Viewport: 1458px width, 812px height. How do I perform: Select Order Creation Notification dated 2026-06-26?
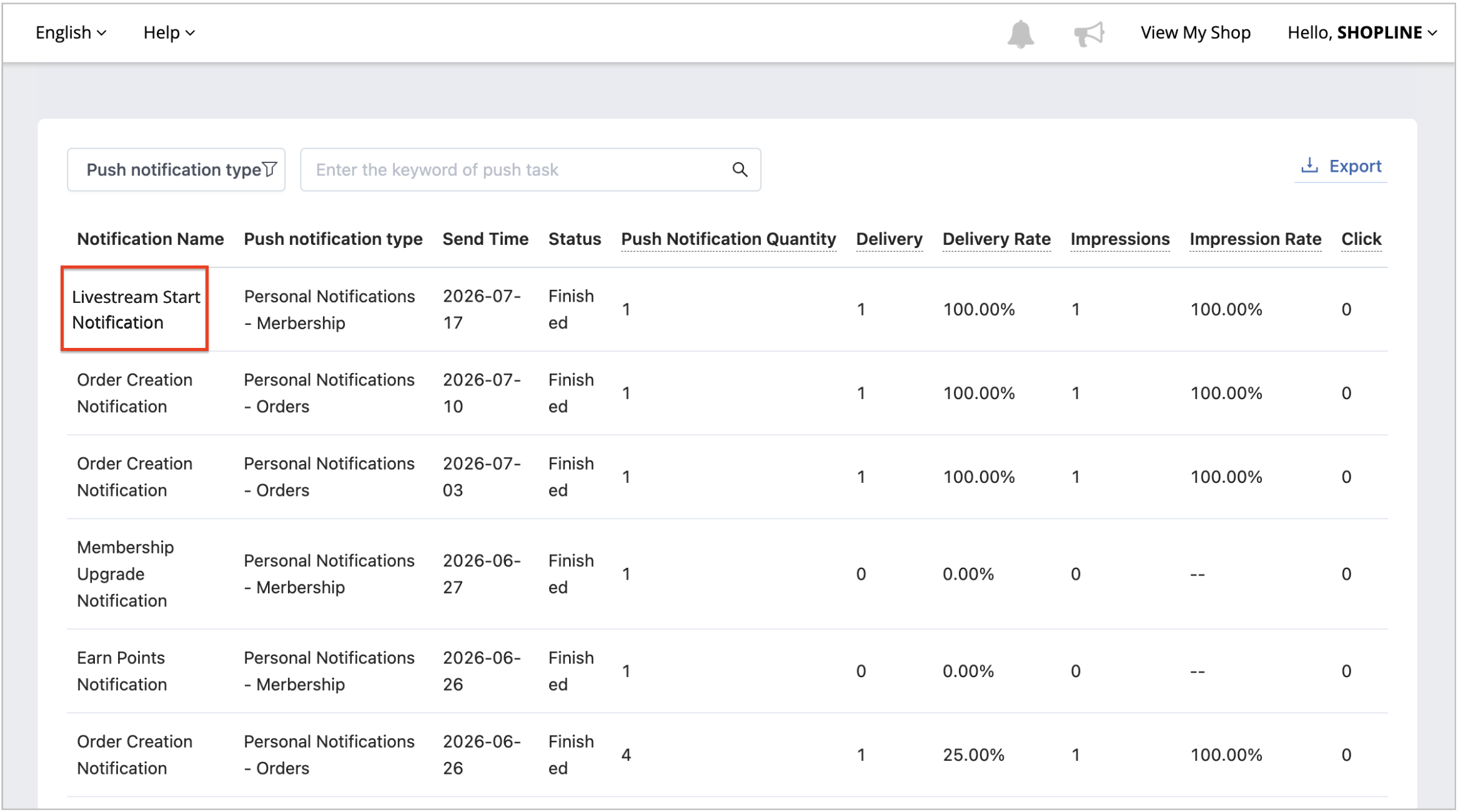[x=134, y=755]
